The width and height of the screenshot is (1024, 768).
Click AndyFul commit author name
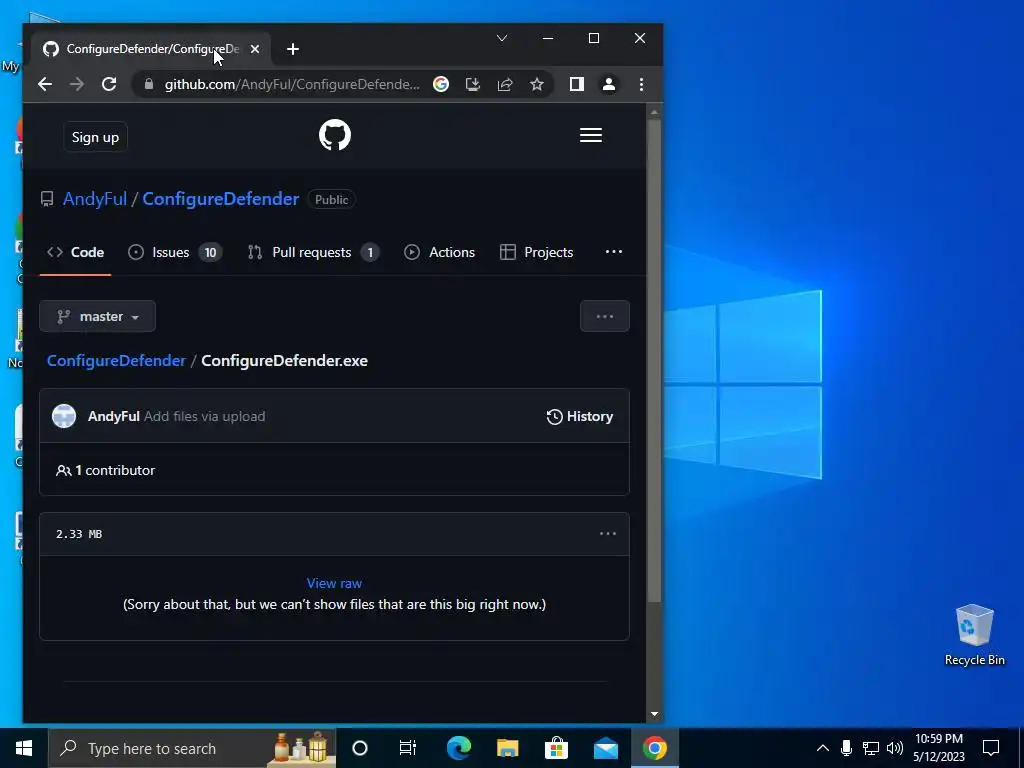[114, 416]
